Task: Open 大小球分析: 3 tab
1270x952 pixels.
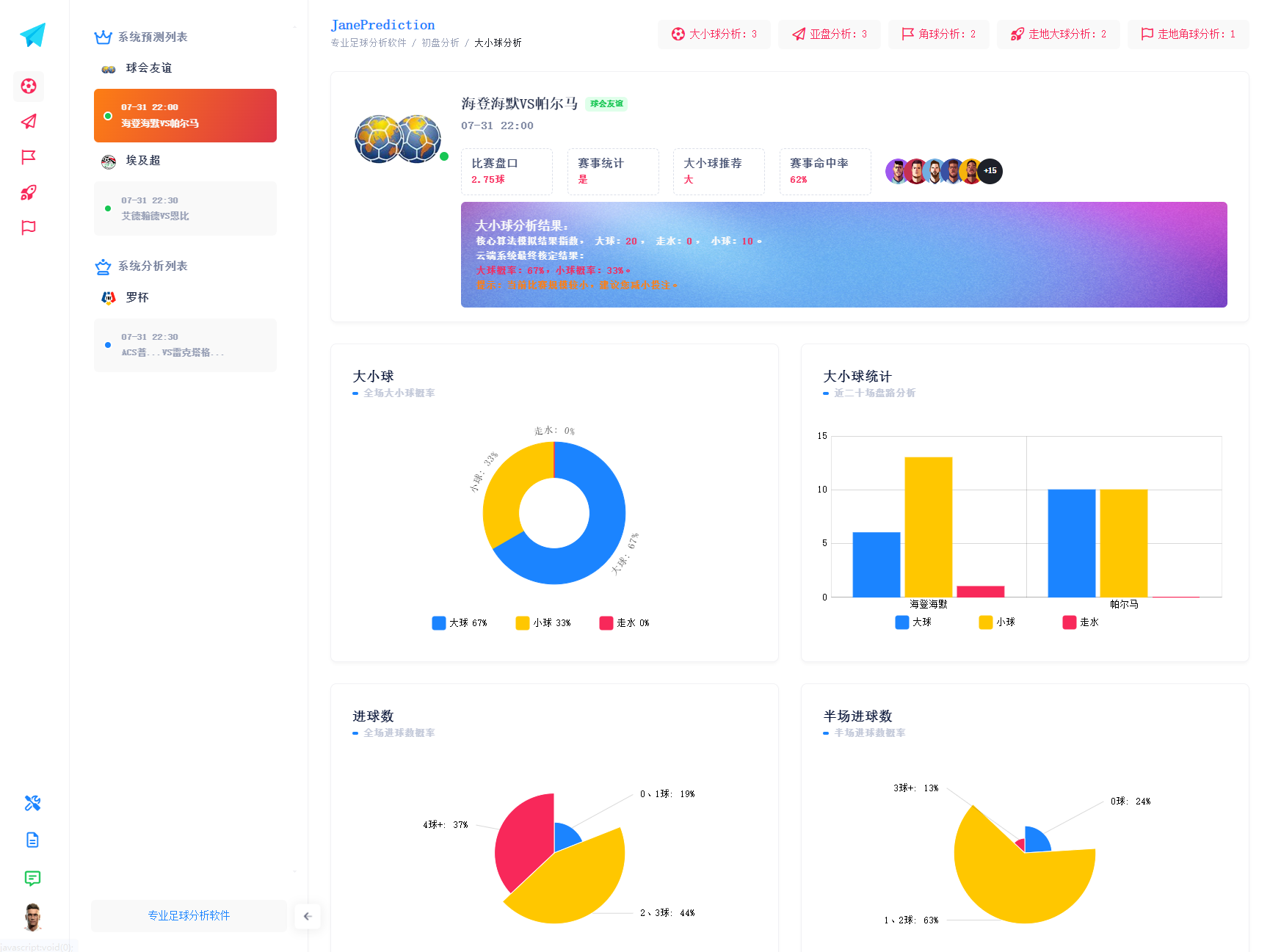Action: click(714, 34)
